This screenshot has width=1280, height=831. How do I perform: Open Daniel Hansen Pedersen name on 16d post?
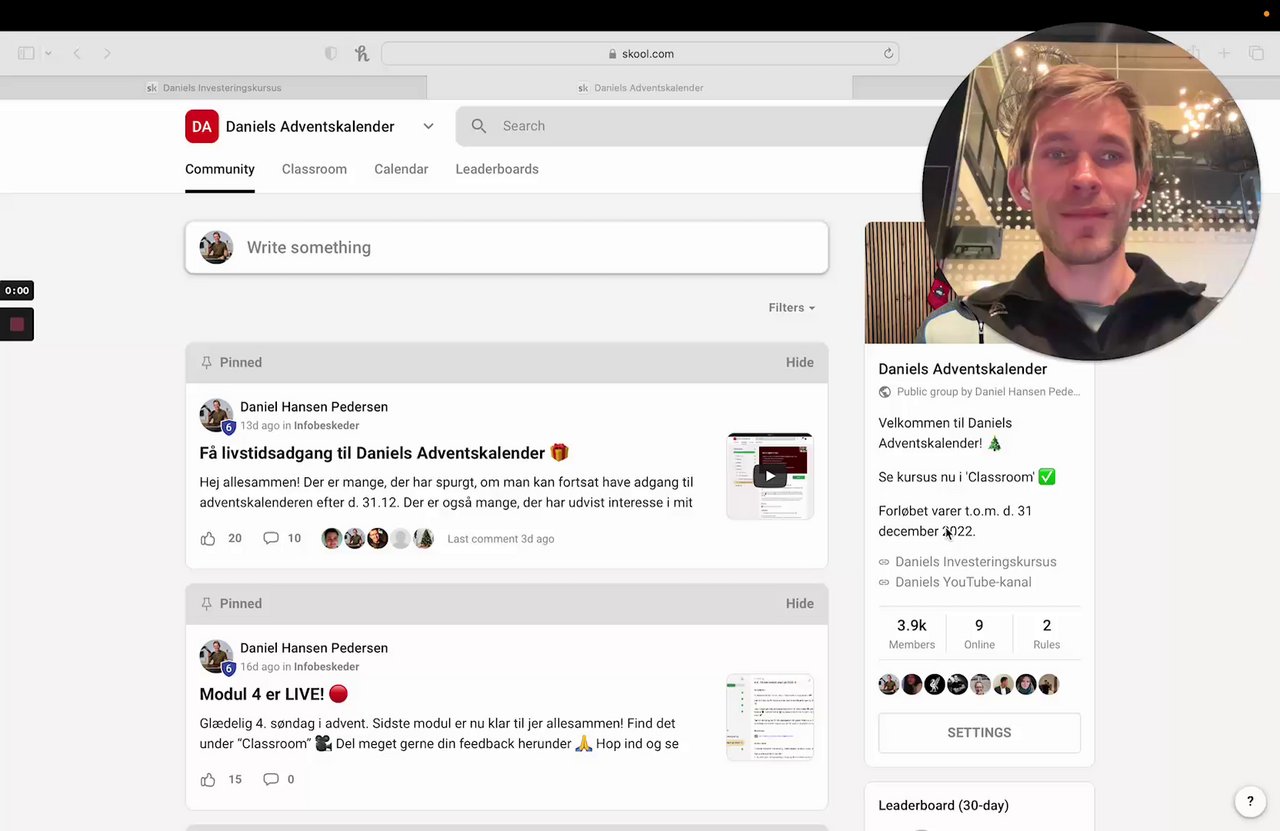click(x=314, y=648)
